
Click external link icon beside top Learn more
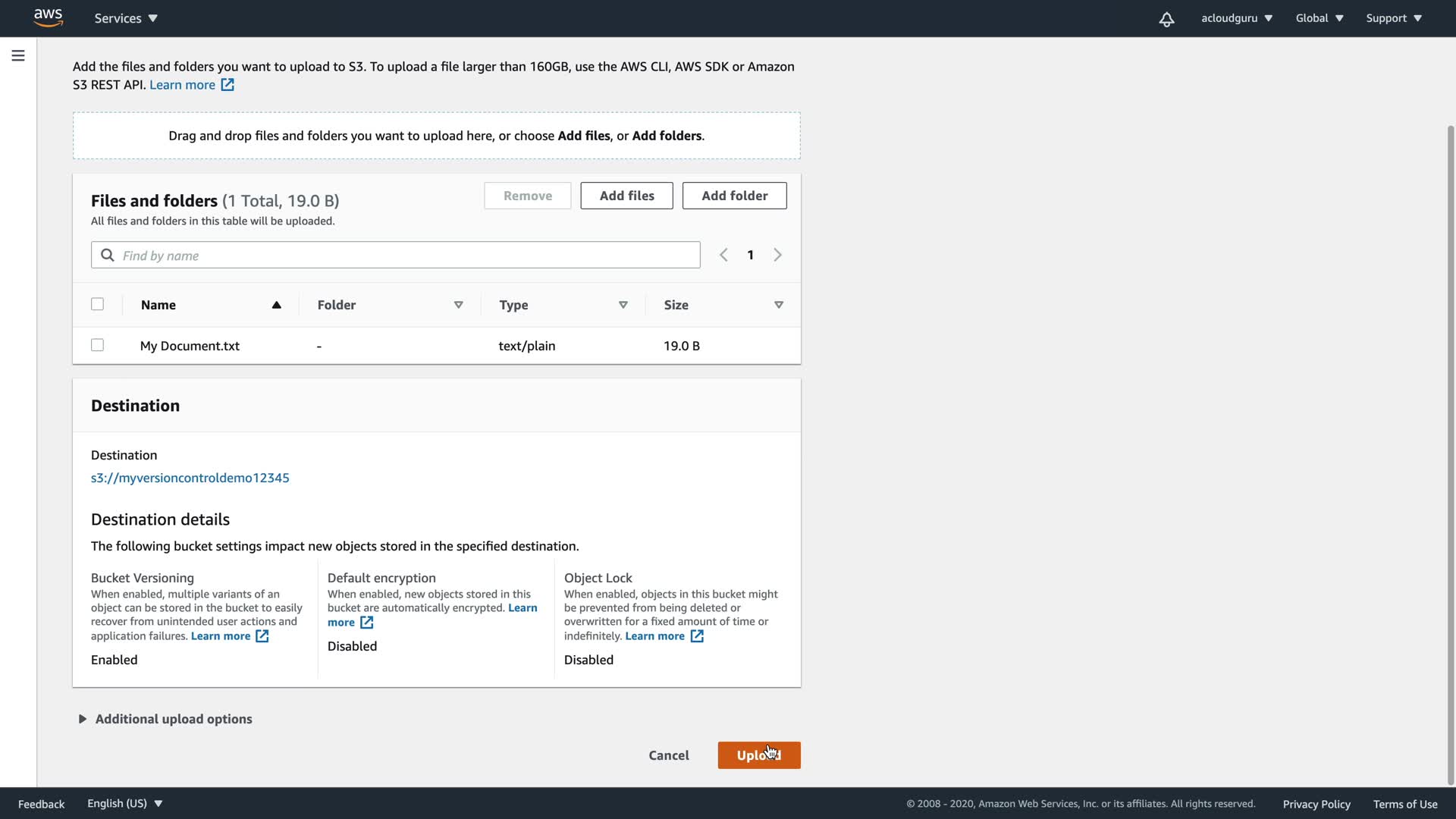(x=227, y=85)
